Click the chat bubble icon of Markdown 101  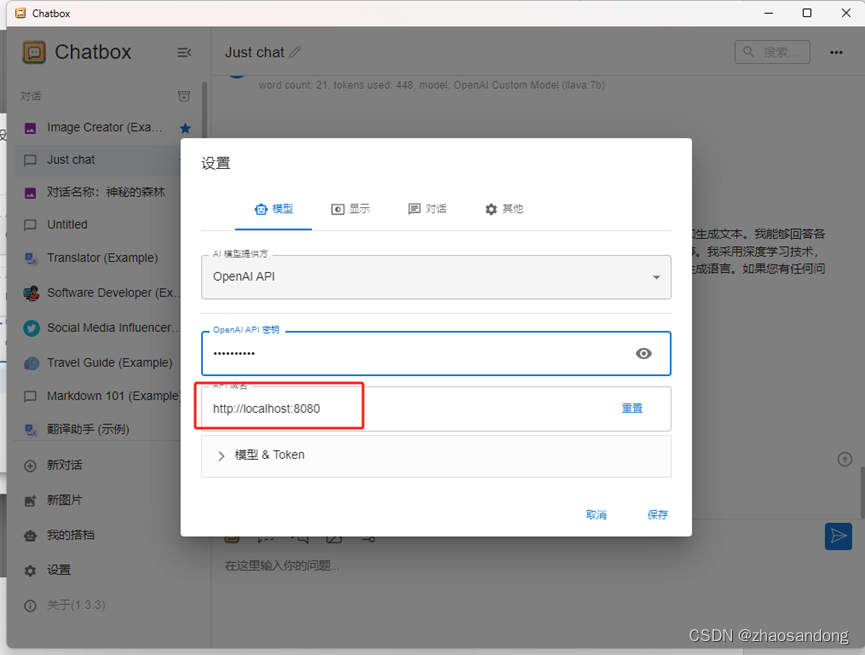(x=30, y=397)
